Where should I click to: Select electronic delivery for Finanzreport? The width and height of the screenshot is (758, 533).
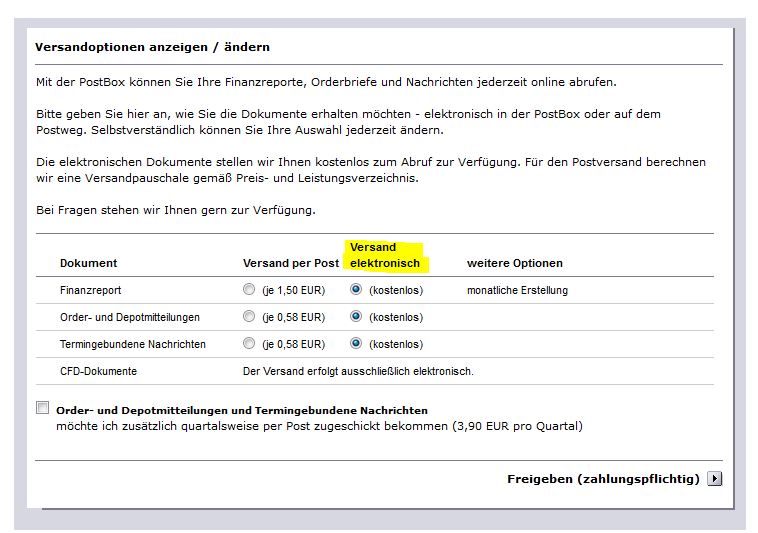[356, 289]
